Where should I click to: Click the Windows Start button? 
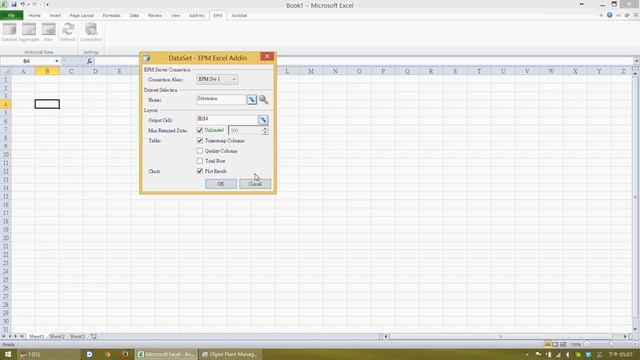point(8,354)
